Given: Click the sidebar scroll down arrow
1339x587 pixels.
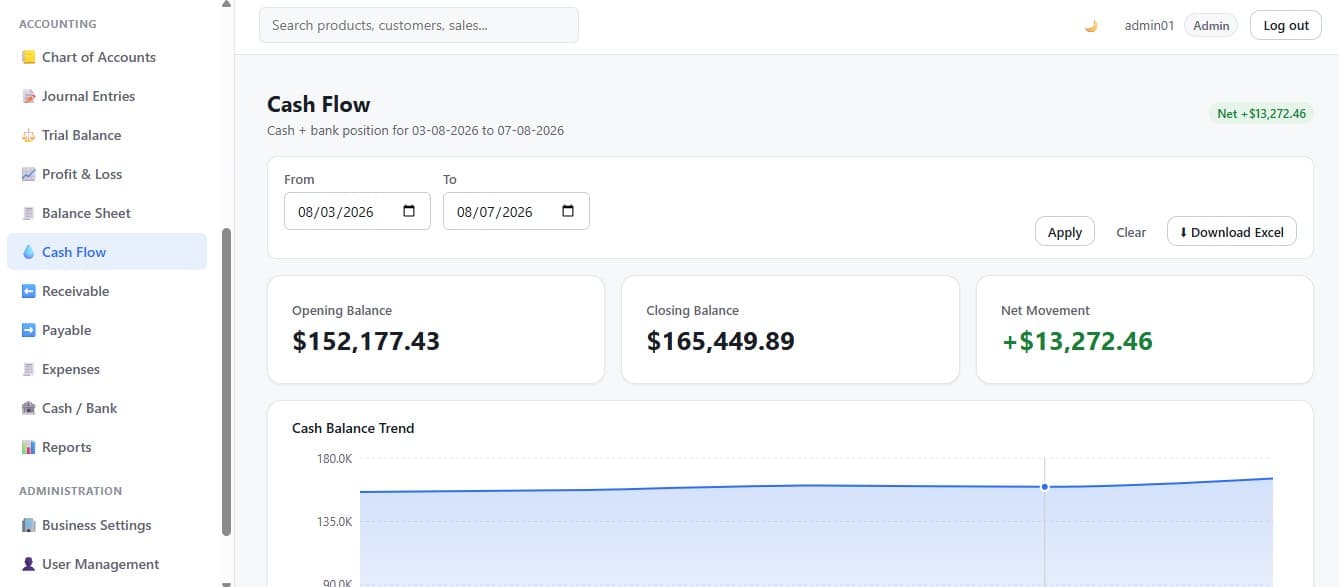Looking at the screenshot, I should [226, 583].
